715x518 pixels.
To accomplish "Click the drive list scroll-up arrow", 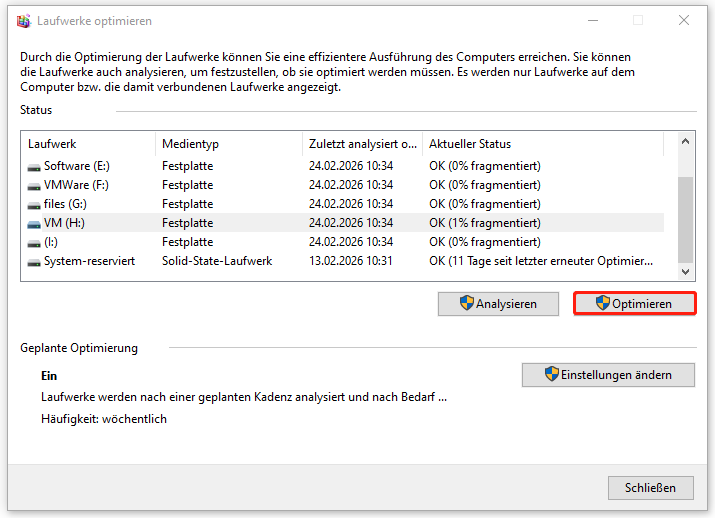I will pyautogui.click(x=685, y=141).
